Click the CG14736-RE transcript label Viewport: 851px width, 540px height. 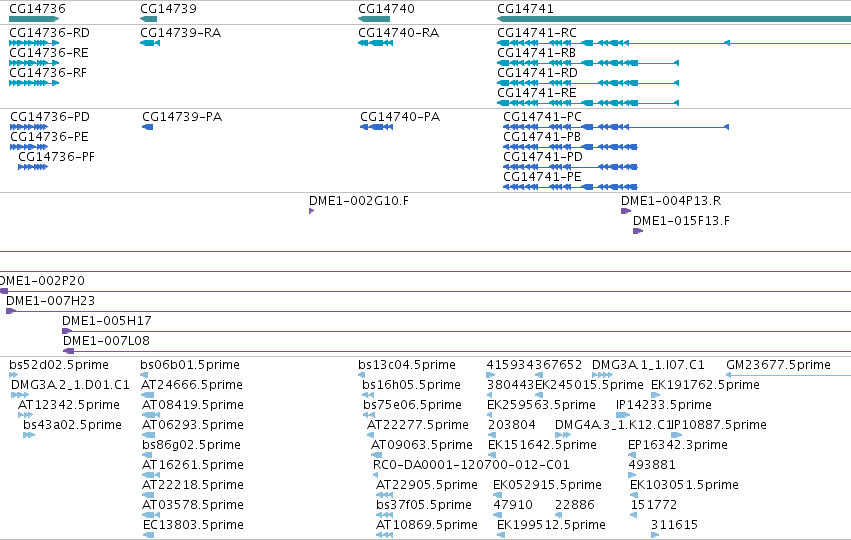pyautogui.click(x=49, y=53)
